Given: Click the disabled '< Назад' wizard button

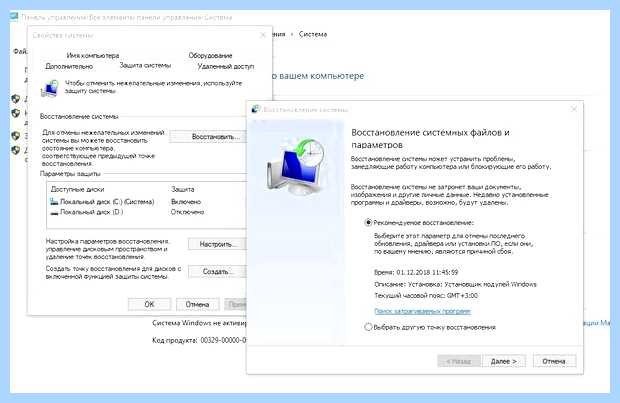Looking at the screenshot, I should tap(459, 361).
